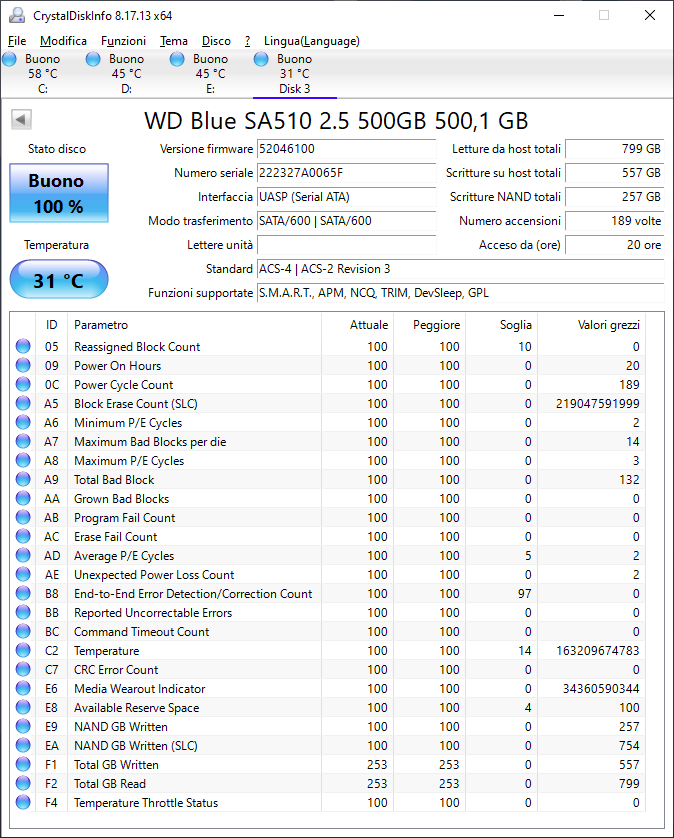
Task: Select the Disk 3 tab
Action: pos(295,74)
